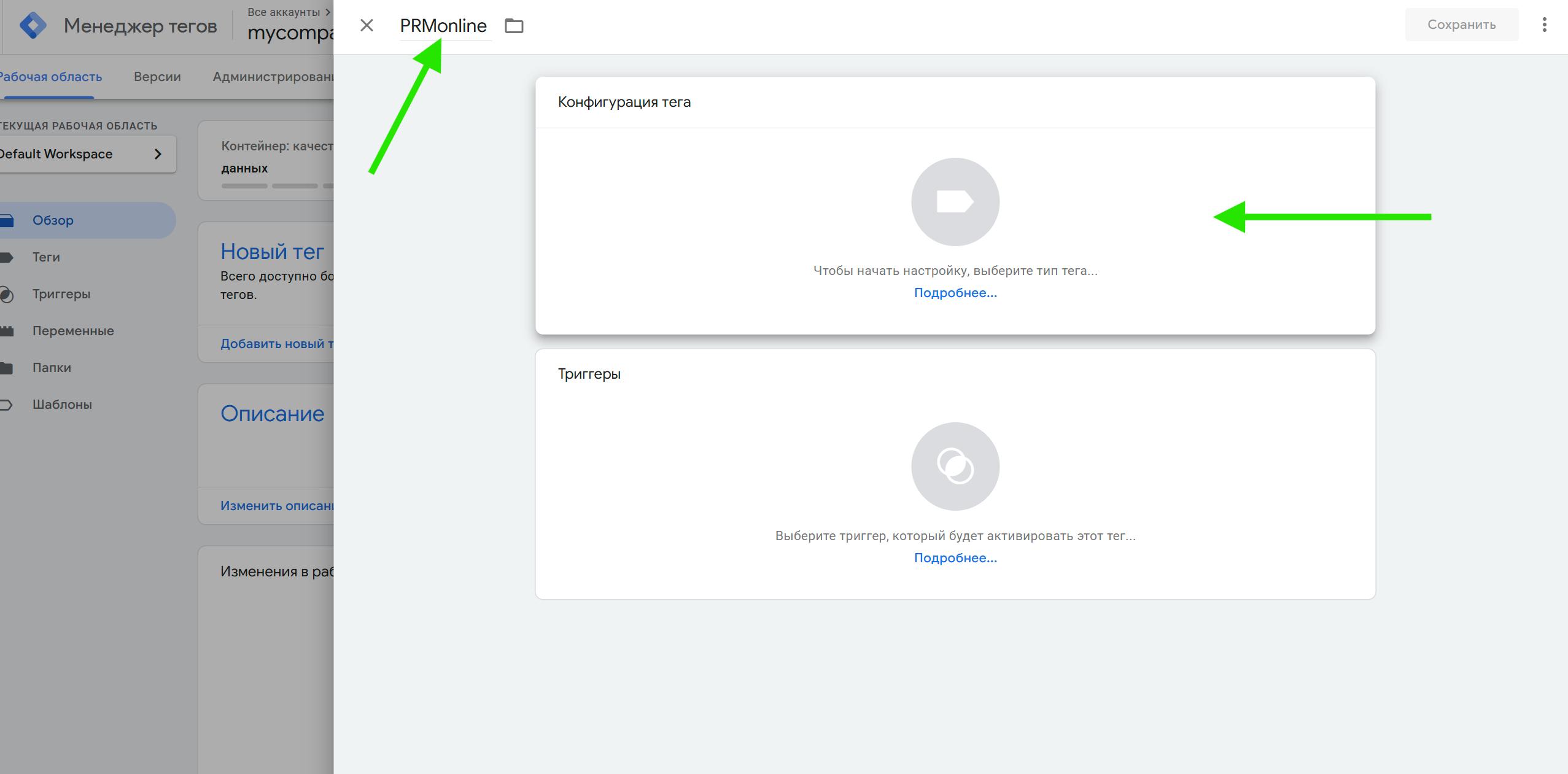Switch to the Администрирование tab
This screenshot has width=1568, height=774.
(273, 77)
